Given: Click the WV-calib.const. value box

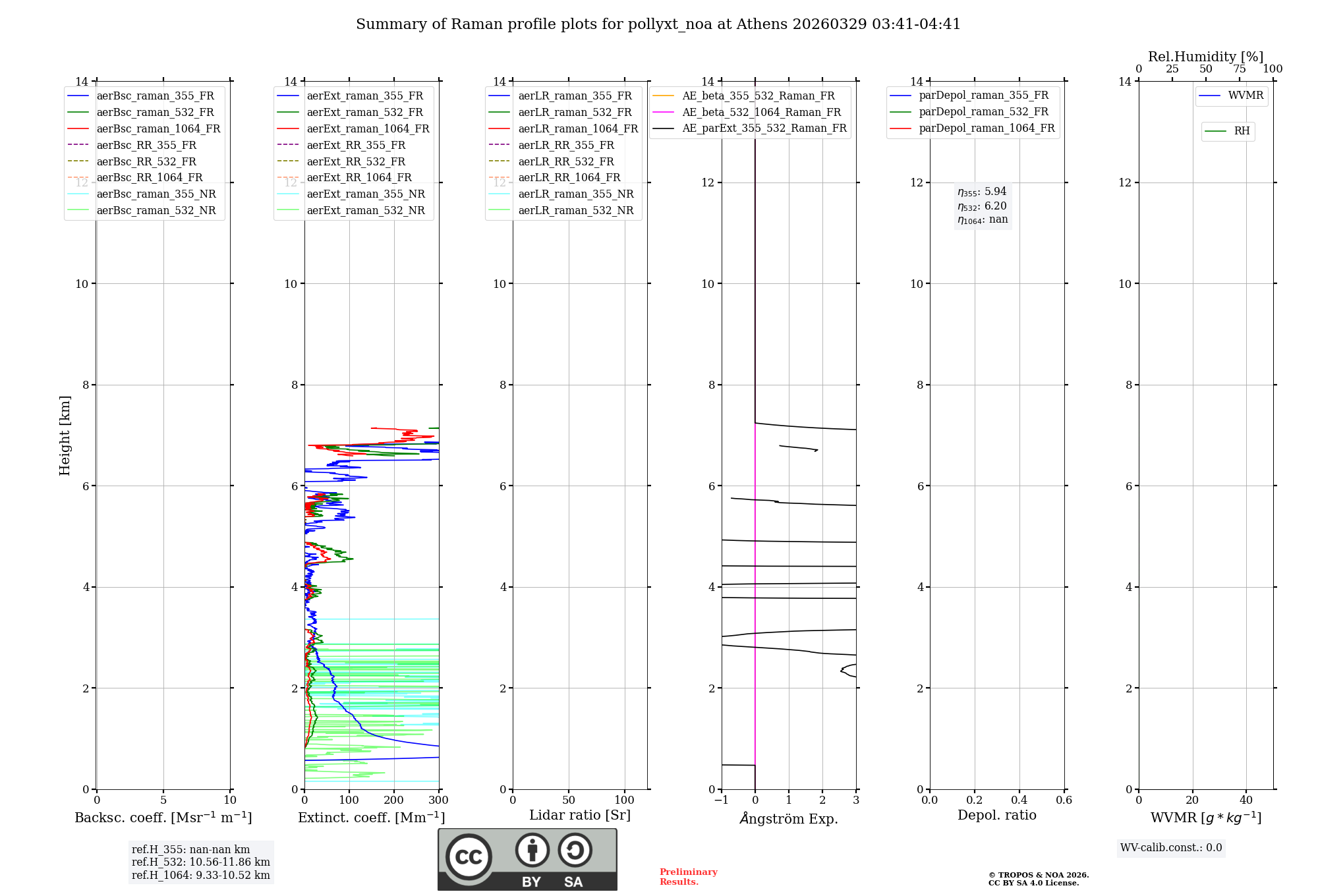Looking at the screenshot, I should pos(1170,848).
